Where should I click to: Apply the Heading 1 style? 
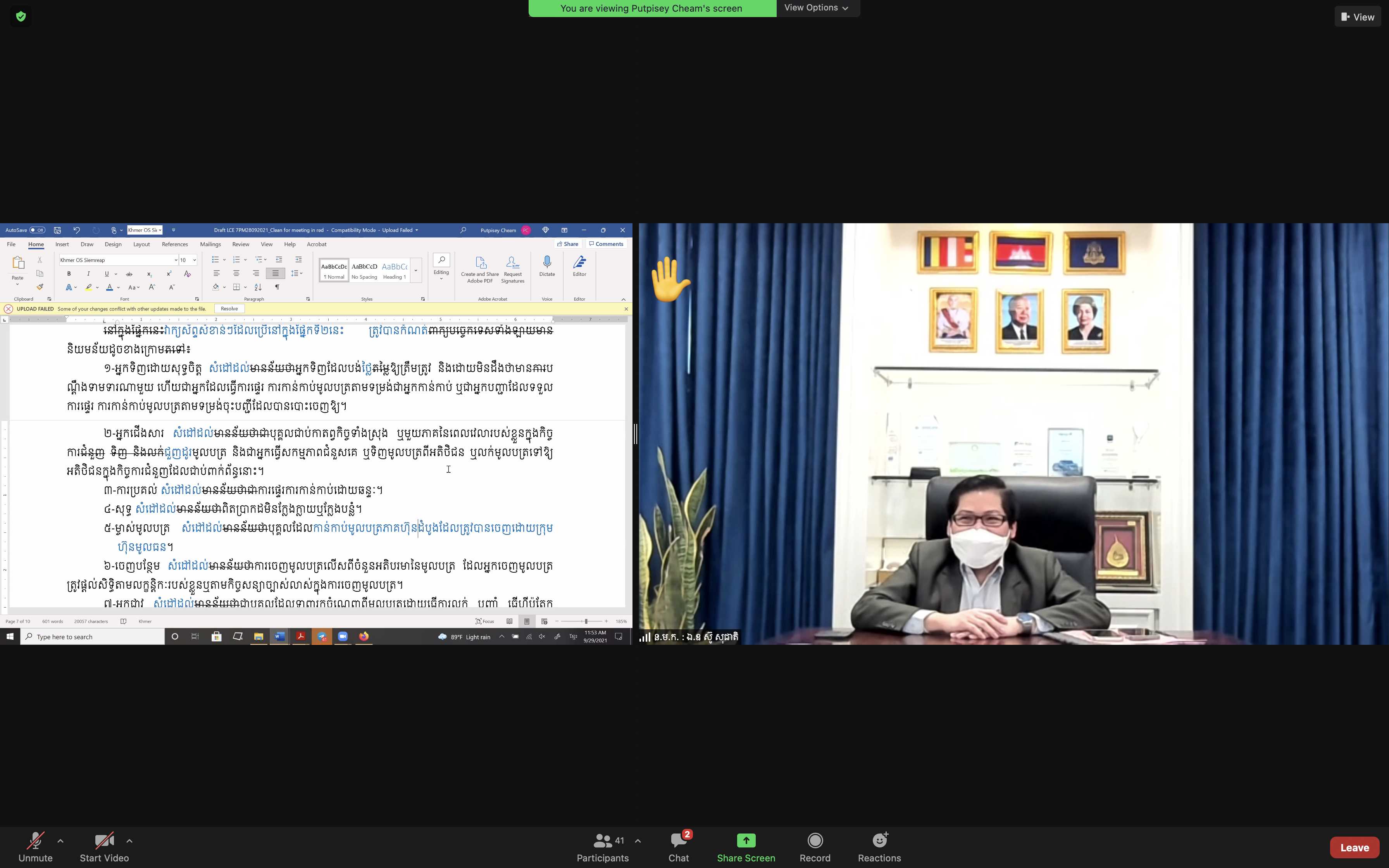pyautogui.click(x=394, y=270)
